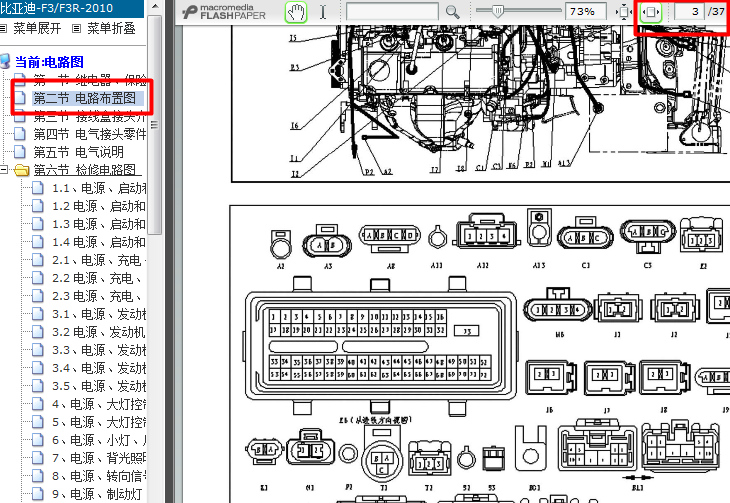
Task: Click the document icon beside 1.1、电源
Action: 38,188
